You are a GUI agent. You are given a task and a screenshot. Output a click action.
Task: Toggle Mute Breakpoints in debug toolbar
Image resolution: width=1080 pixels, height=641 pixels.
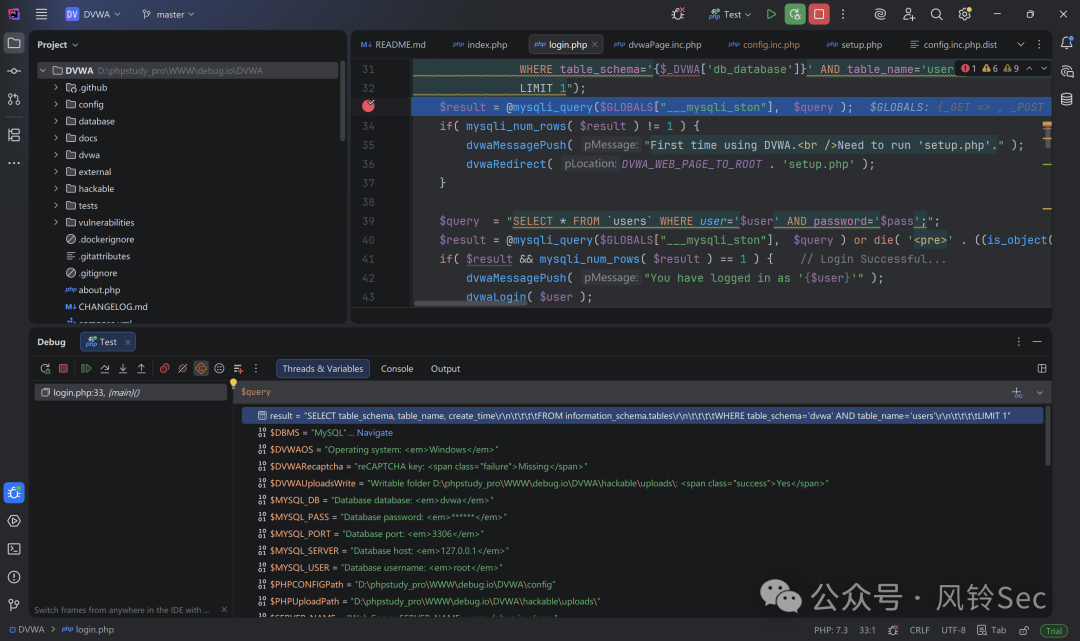(183, 368)
